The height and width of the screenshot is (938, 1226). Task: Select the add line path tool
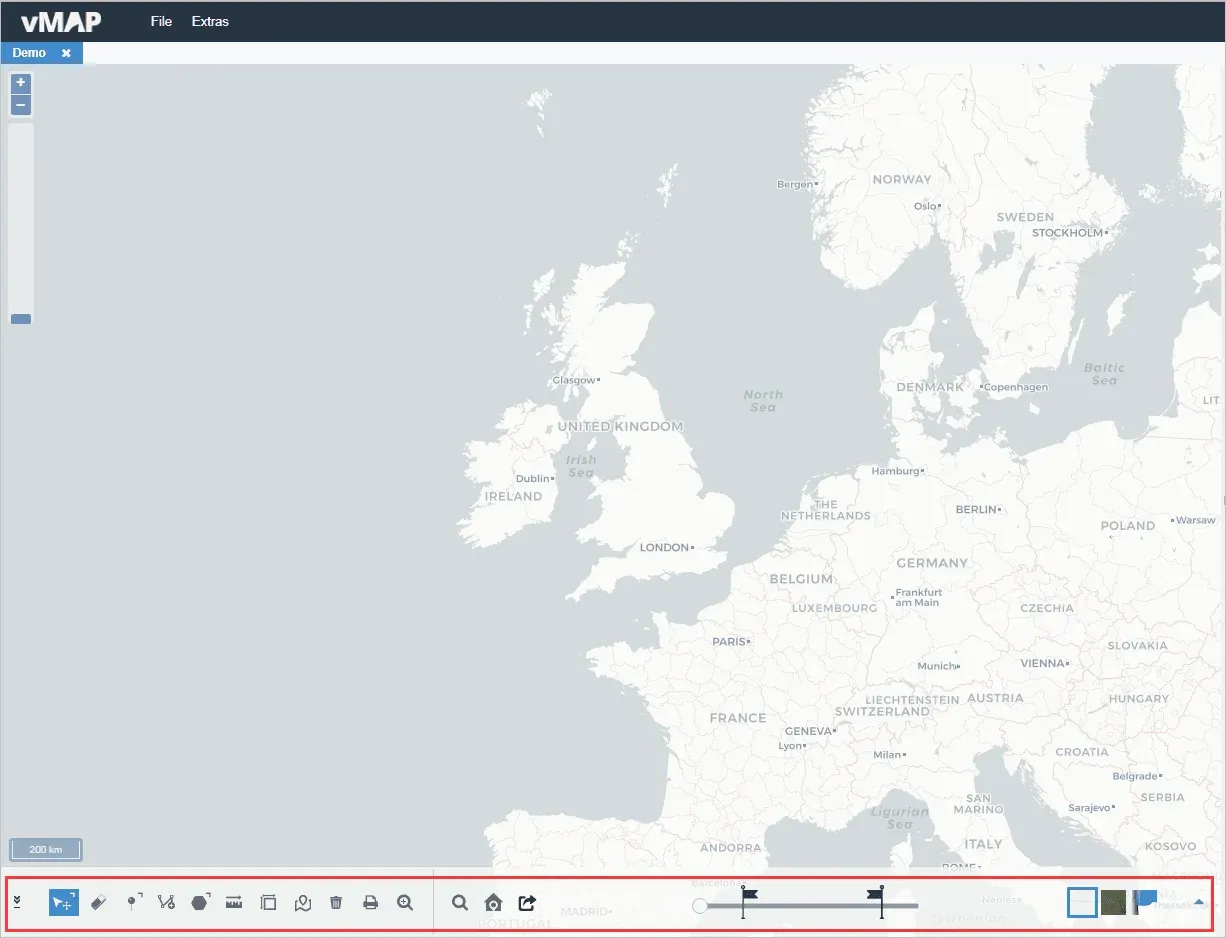pos(166,902)
